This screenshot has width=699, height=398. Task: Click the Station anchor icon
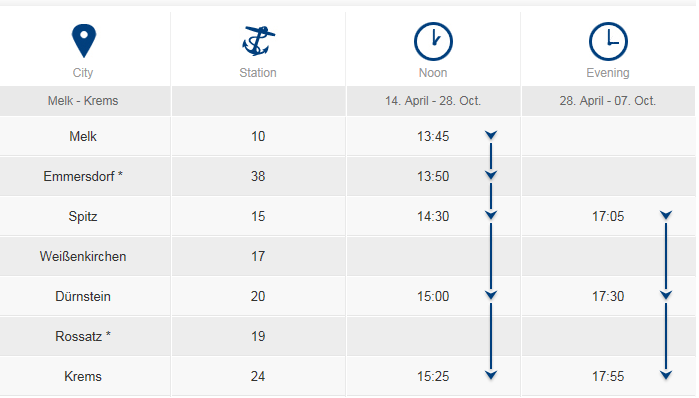[258, 41]
